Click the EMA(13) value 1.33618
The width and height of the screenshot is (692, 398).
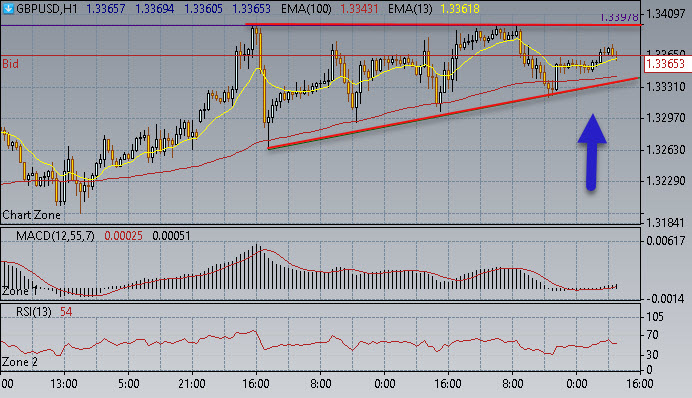[459, 9]
